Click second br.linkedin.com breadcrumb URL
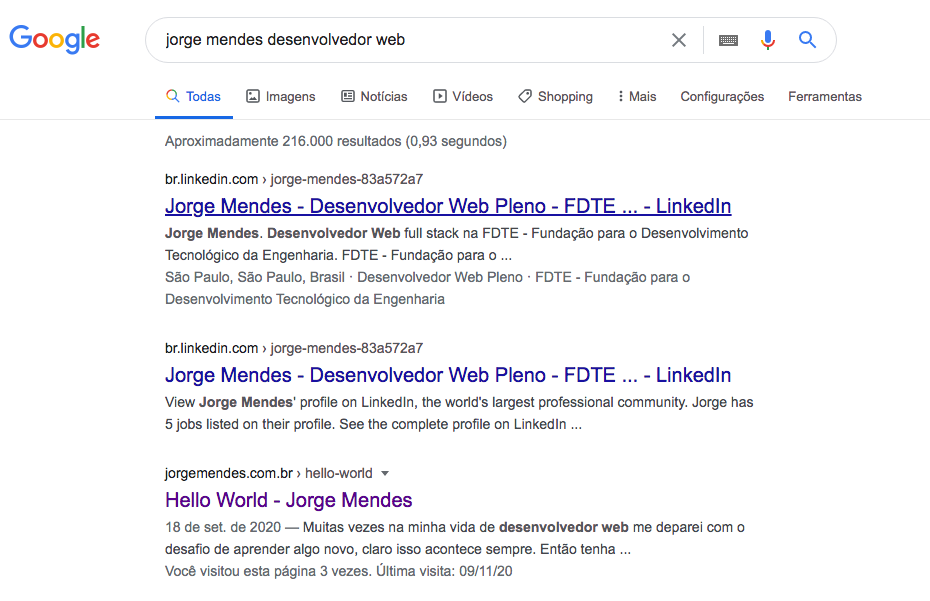This screenshot has height=601, width=930. (294, 348)
